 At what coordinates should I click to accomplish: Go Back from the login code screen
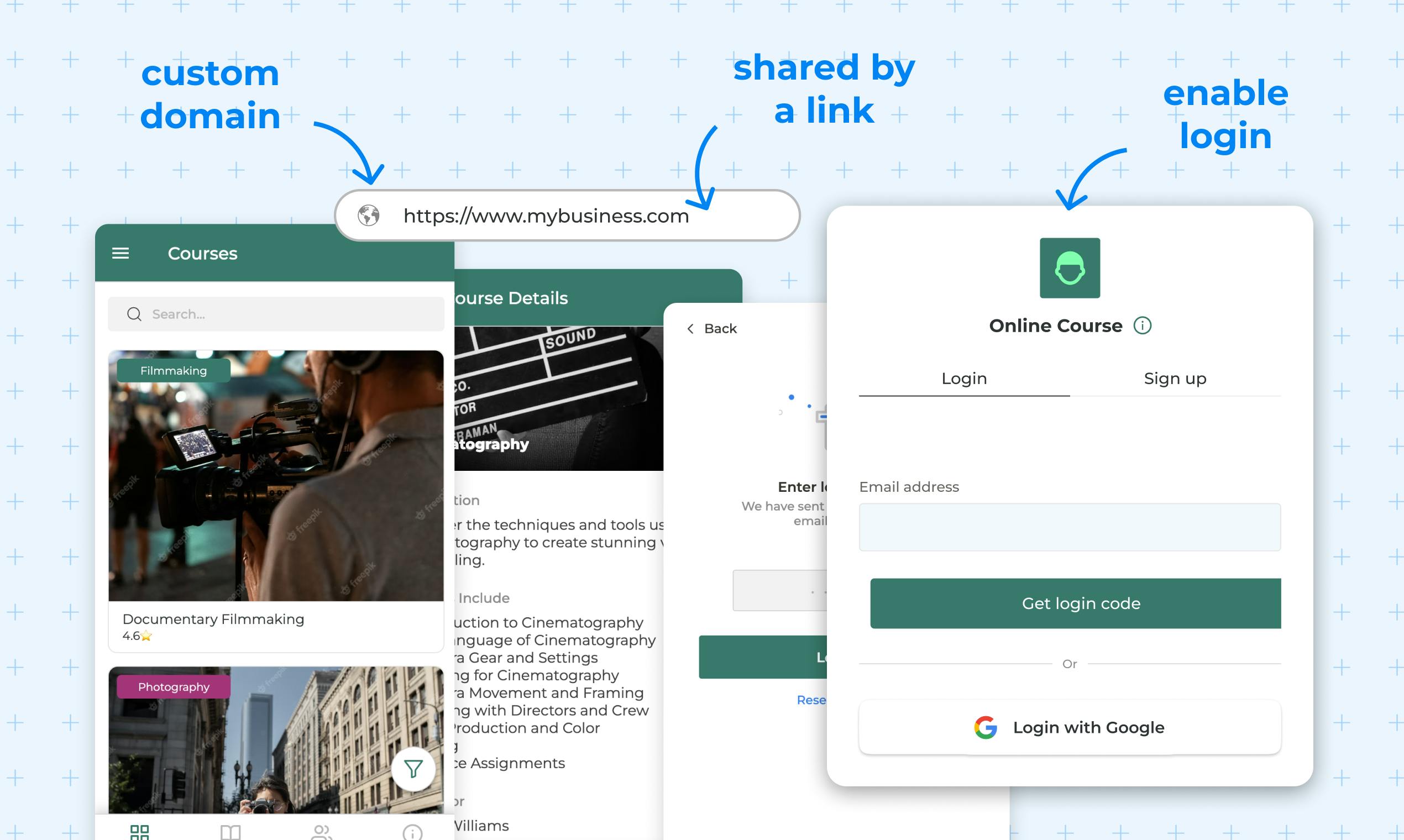tap(712, 329)
